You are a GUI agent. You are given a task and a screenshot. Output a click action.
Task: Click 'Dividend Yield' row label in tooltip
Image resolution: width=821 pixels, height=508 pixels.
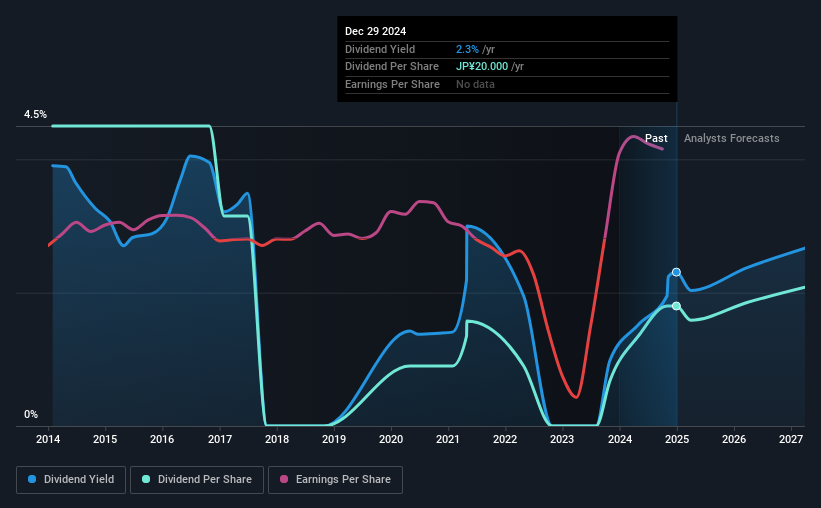click(x=380, y=49)
